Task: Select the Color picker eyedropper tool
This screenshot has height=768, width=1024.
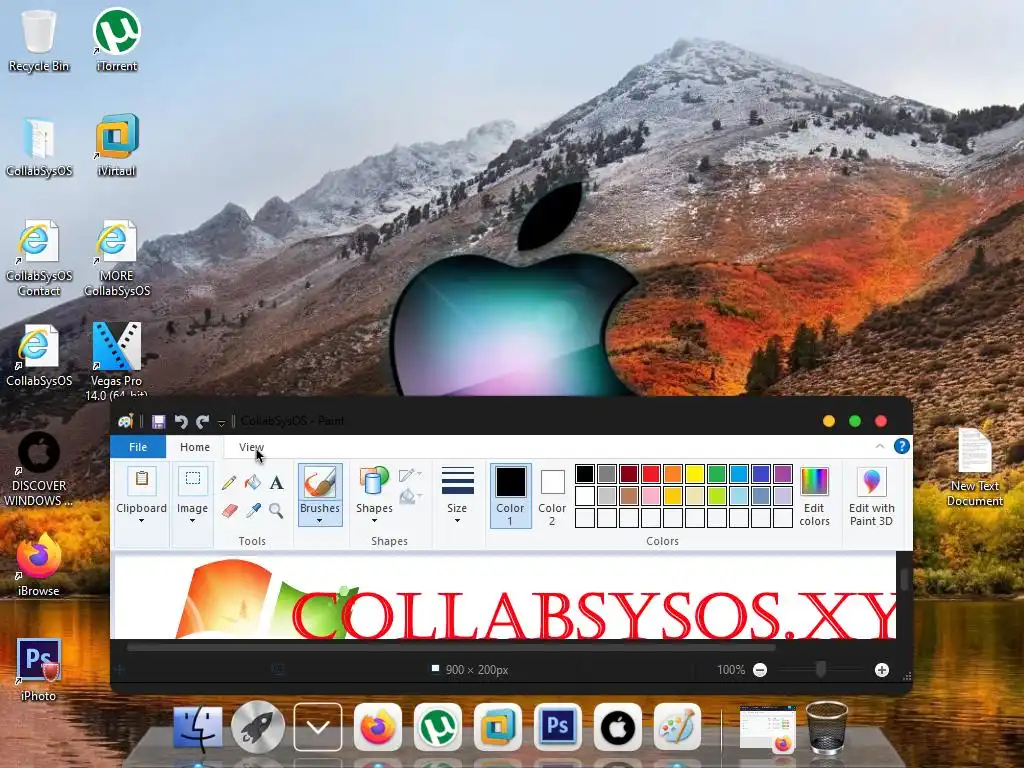Action: point(253,510)
